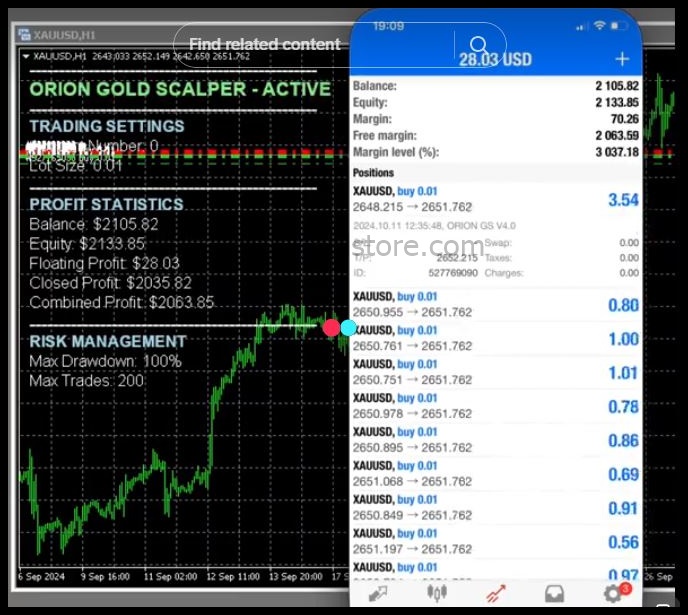This screenshot has height=615, width=688.
Task: Click the Closed Profit $2035.82 line
Action: pyautogui.click(x=110, y=283)
